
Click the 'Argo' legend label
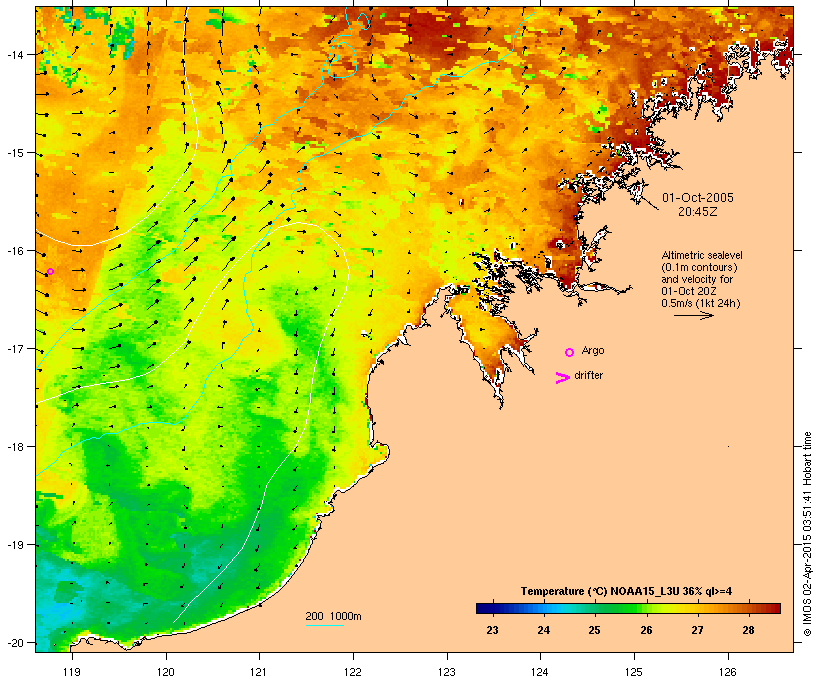(x=593, y=350)
